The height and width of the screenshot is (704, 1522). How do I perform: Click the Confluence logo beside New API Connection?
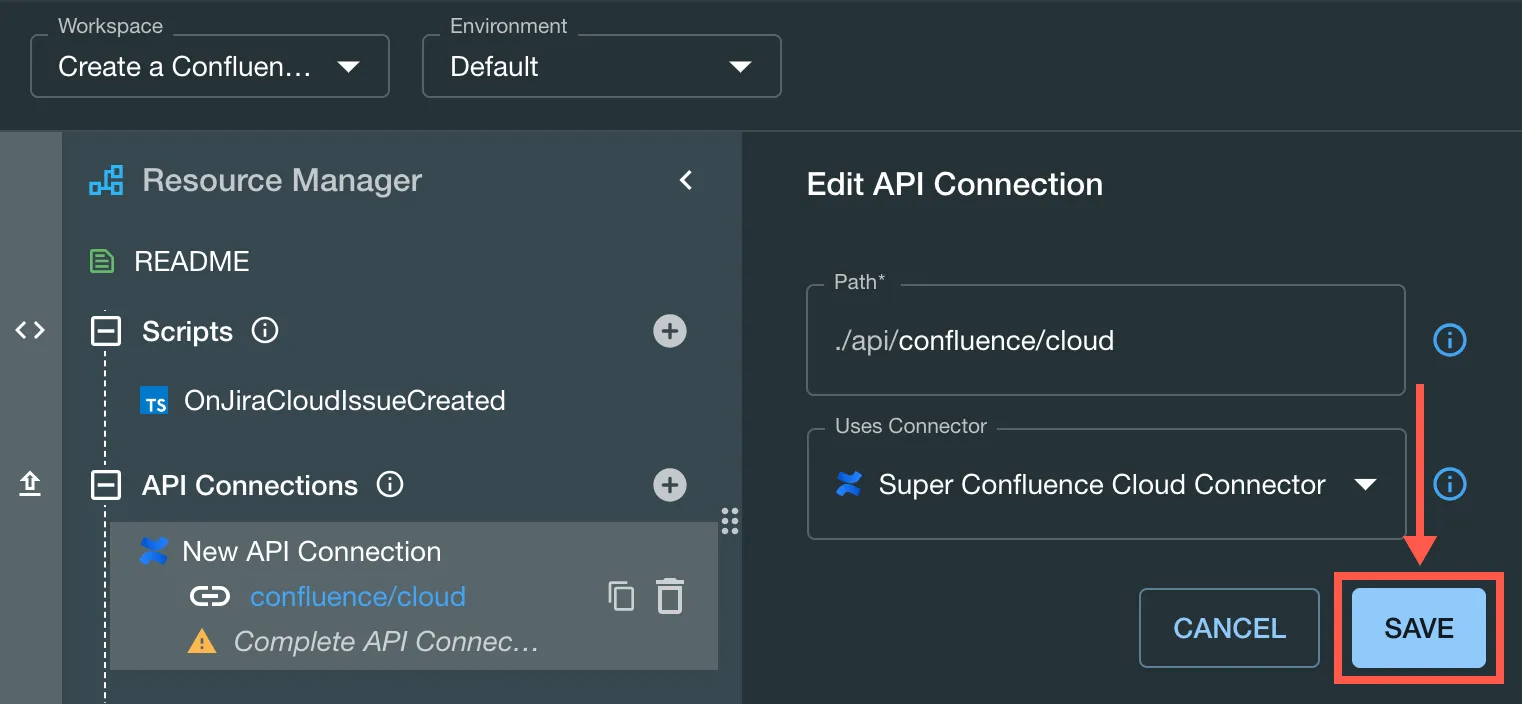click(x=154, y=551)
